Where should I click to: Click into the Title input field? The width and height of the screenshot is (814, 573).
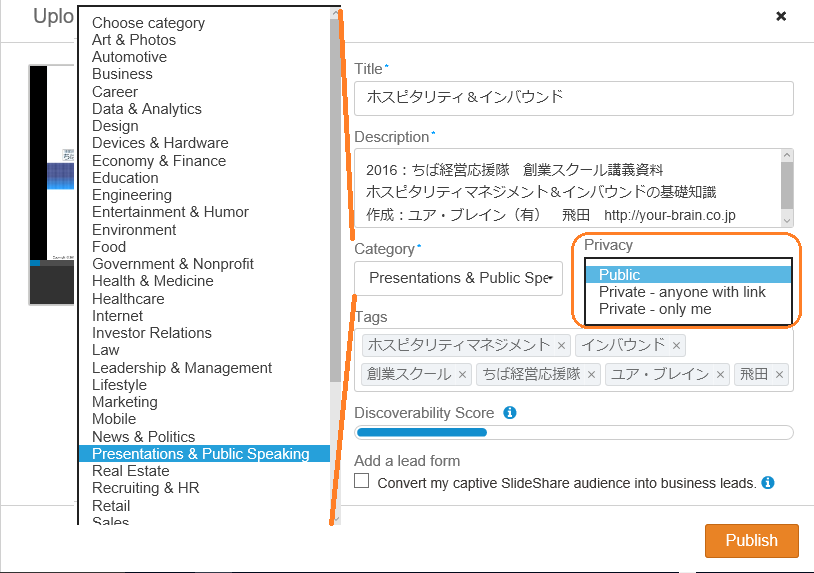(x=573, y=98)
